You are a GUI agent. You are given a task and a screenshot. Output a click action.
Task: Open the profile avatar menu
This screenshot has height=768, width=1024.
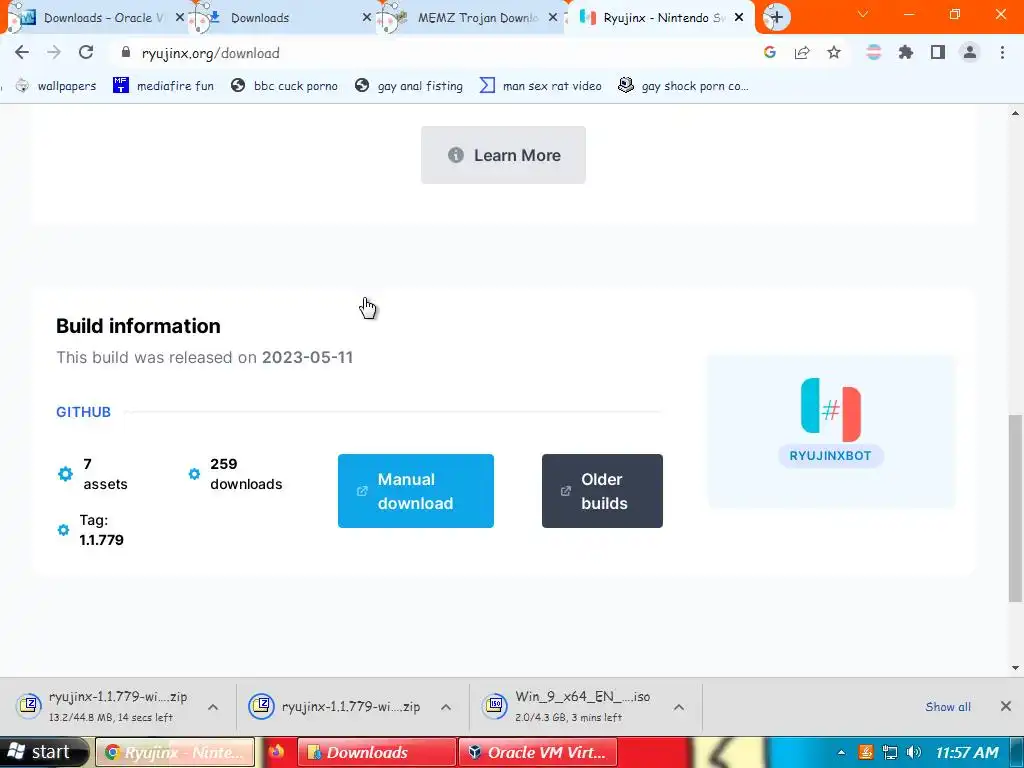pyautogui.click(x=970, y=53)
